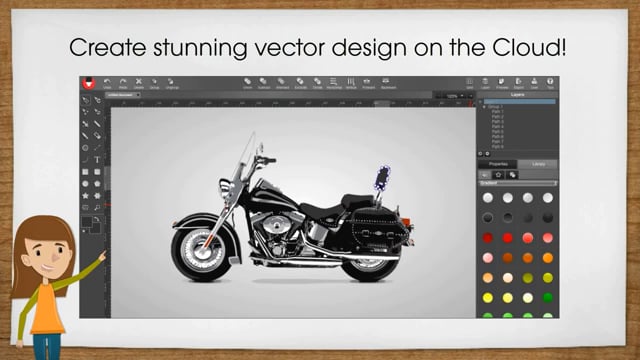
Task: Click the Export icon in top toolbar
Action: coord(518,83)
